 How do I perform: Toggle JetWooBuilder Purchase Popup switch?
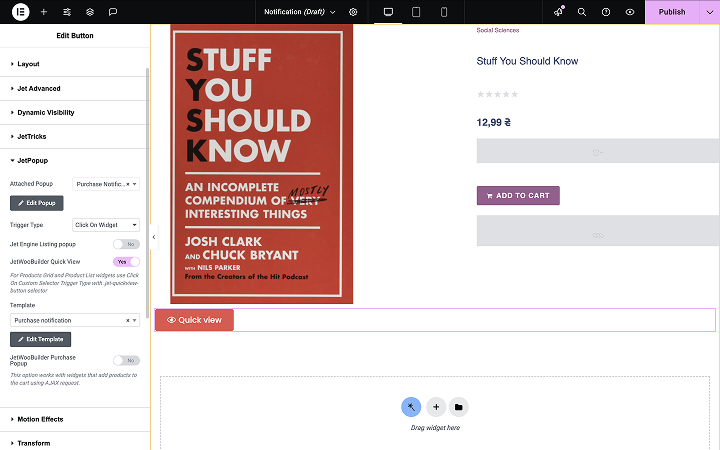[126, 360]
